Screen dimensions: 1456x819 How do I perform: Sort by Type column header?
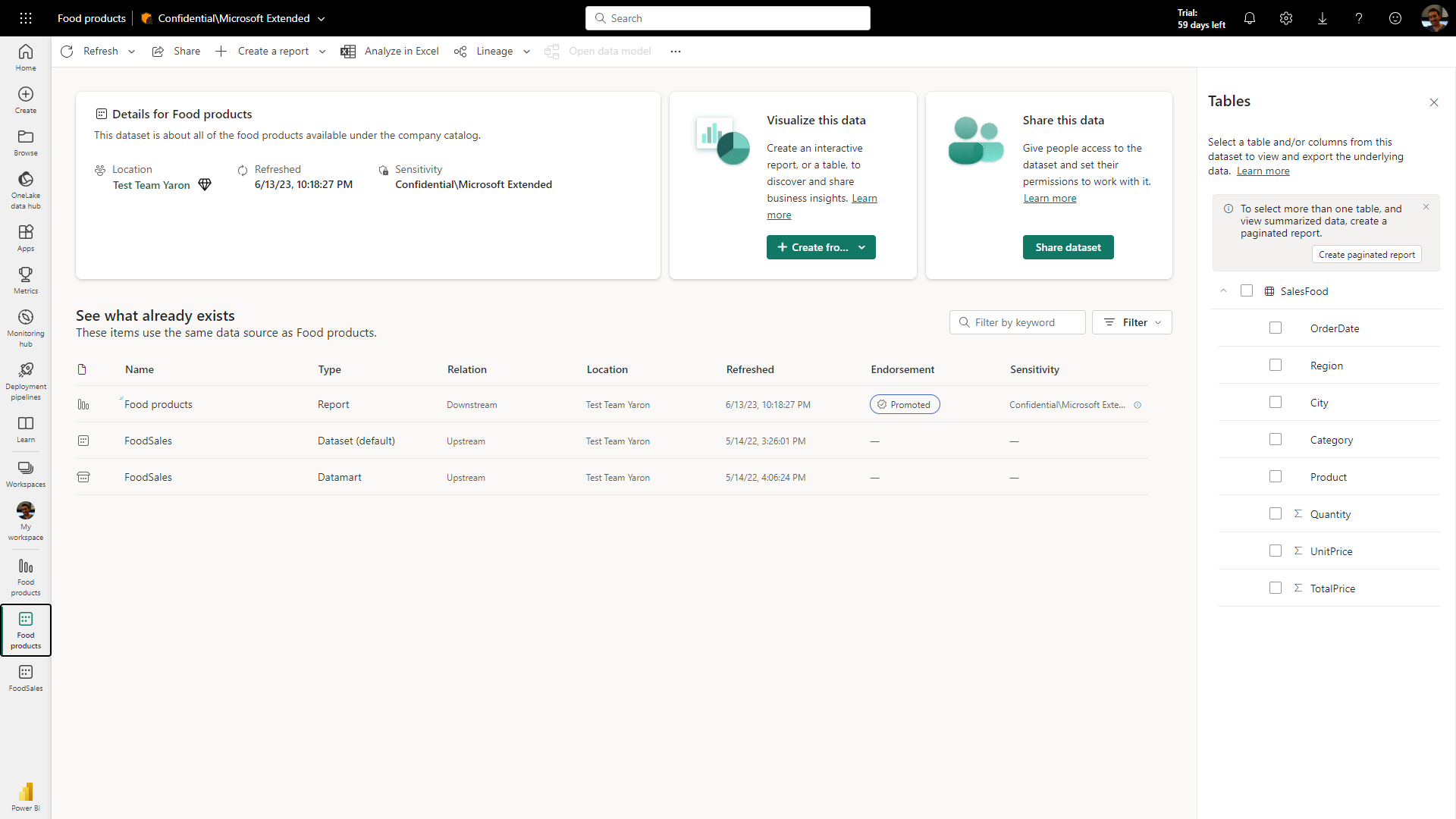329,369
